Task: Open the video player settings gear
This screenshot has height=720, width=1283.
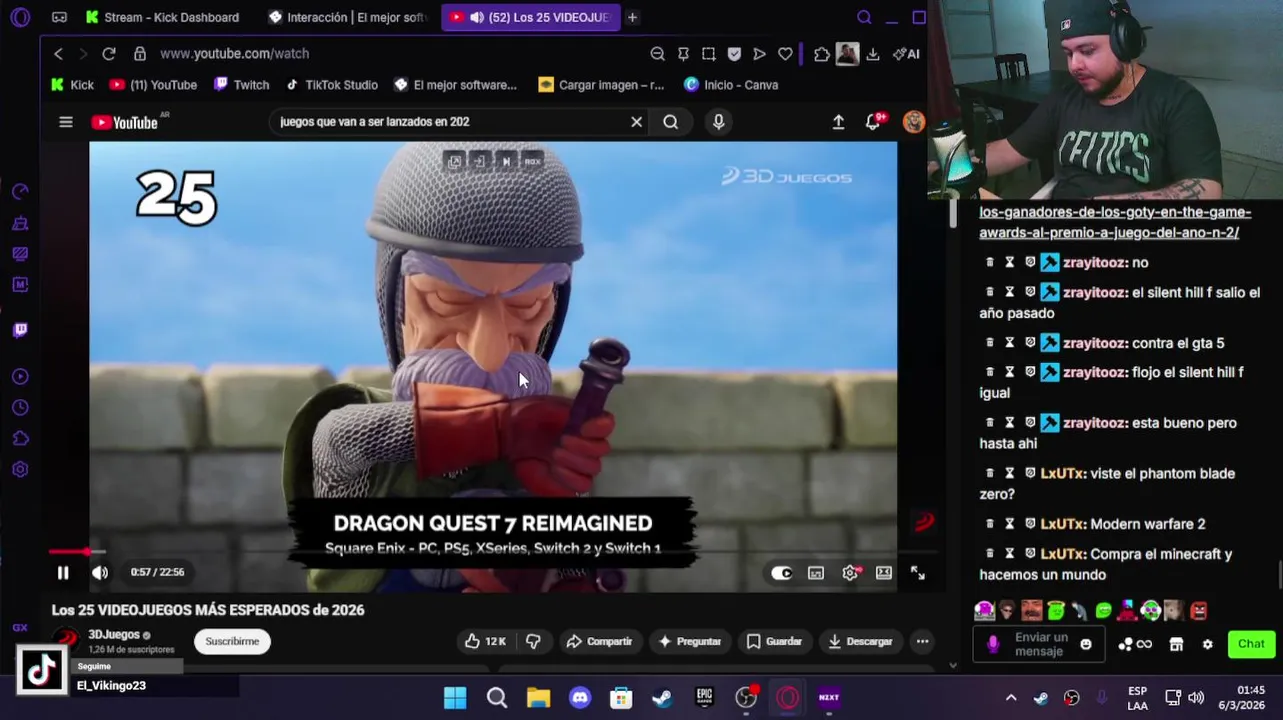Action: point(850,573)
